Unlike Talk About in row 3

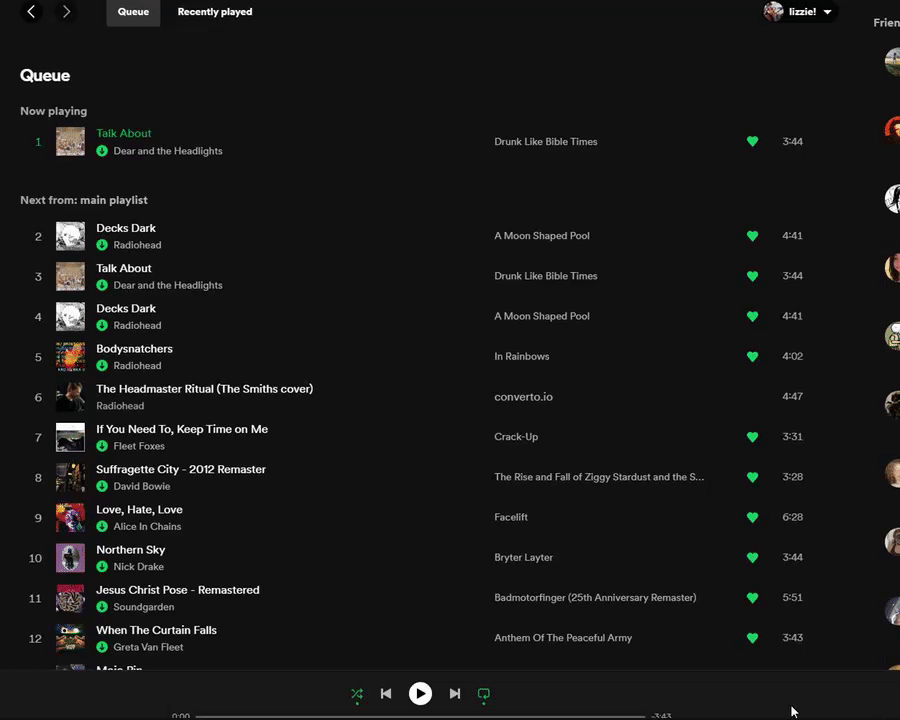(x=752, y=276)
